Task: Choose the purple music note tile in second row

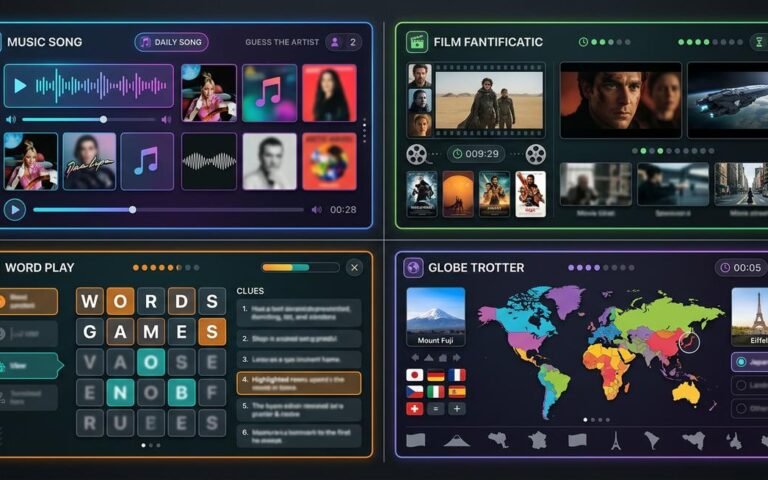Action: point(147,161)
